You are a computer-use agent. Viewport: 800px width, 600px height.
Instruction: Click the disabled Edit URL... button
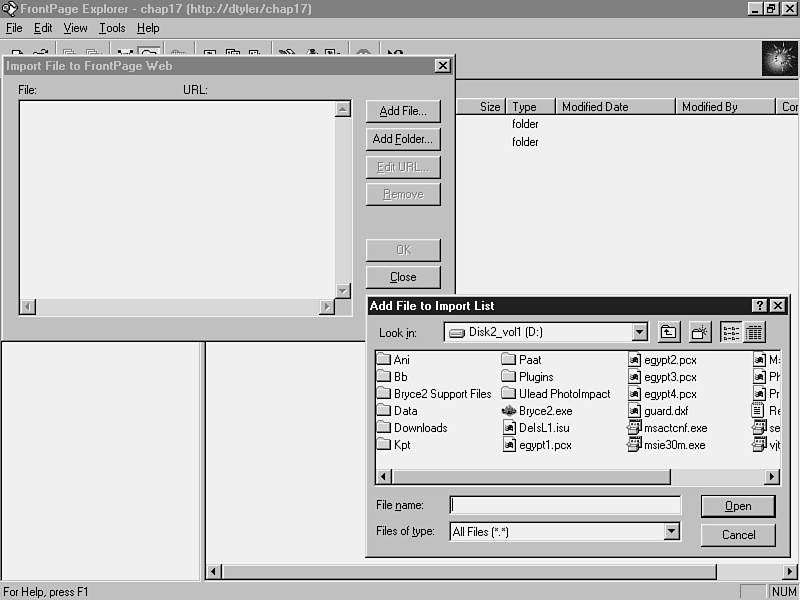click(403, 167)
